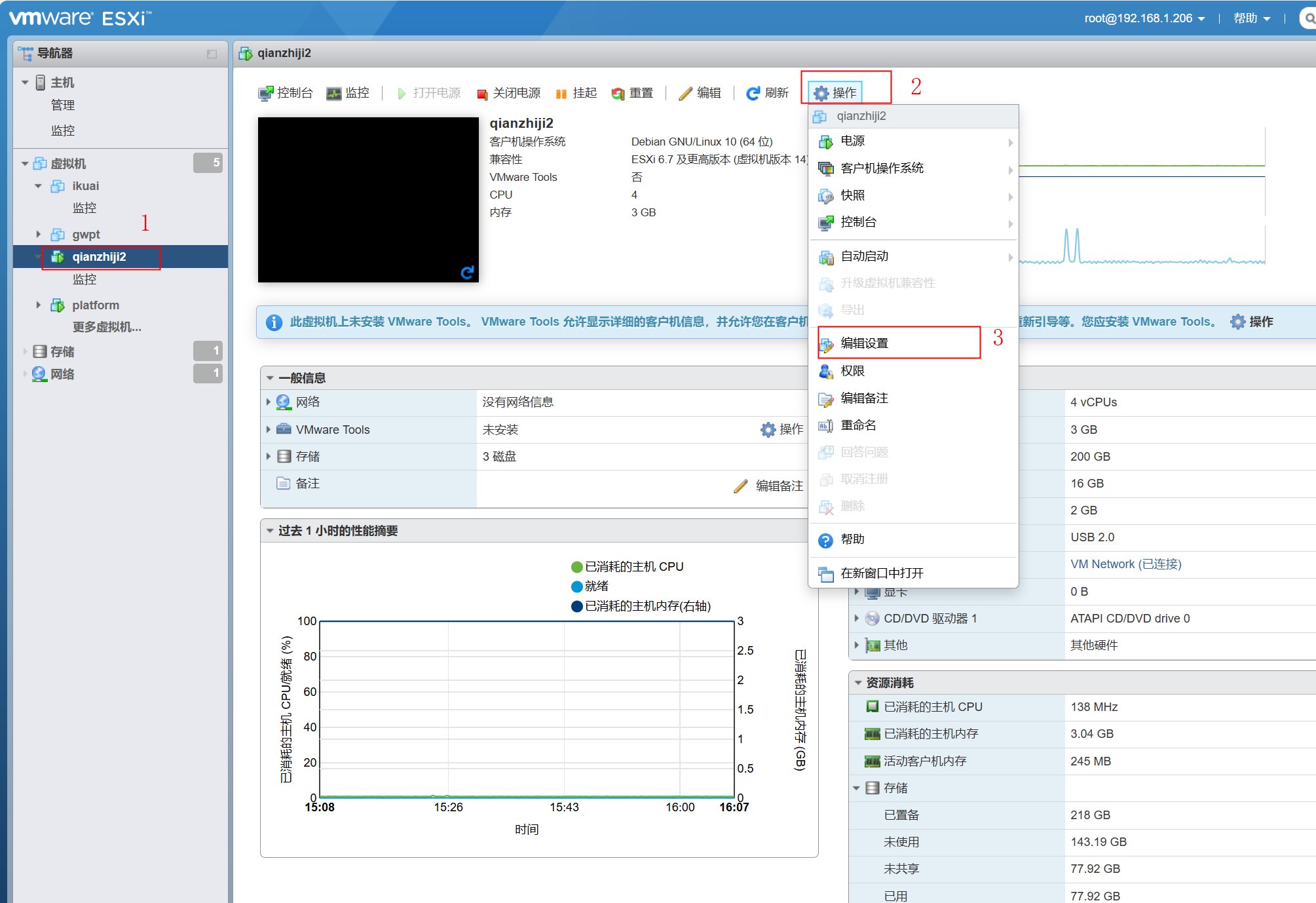Open 快照 snapshot submenu
This screenshot has height=903, width=1316.
[x=913, y=195]
